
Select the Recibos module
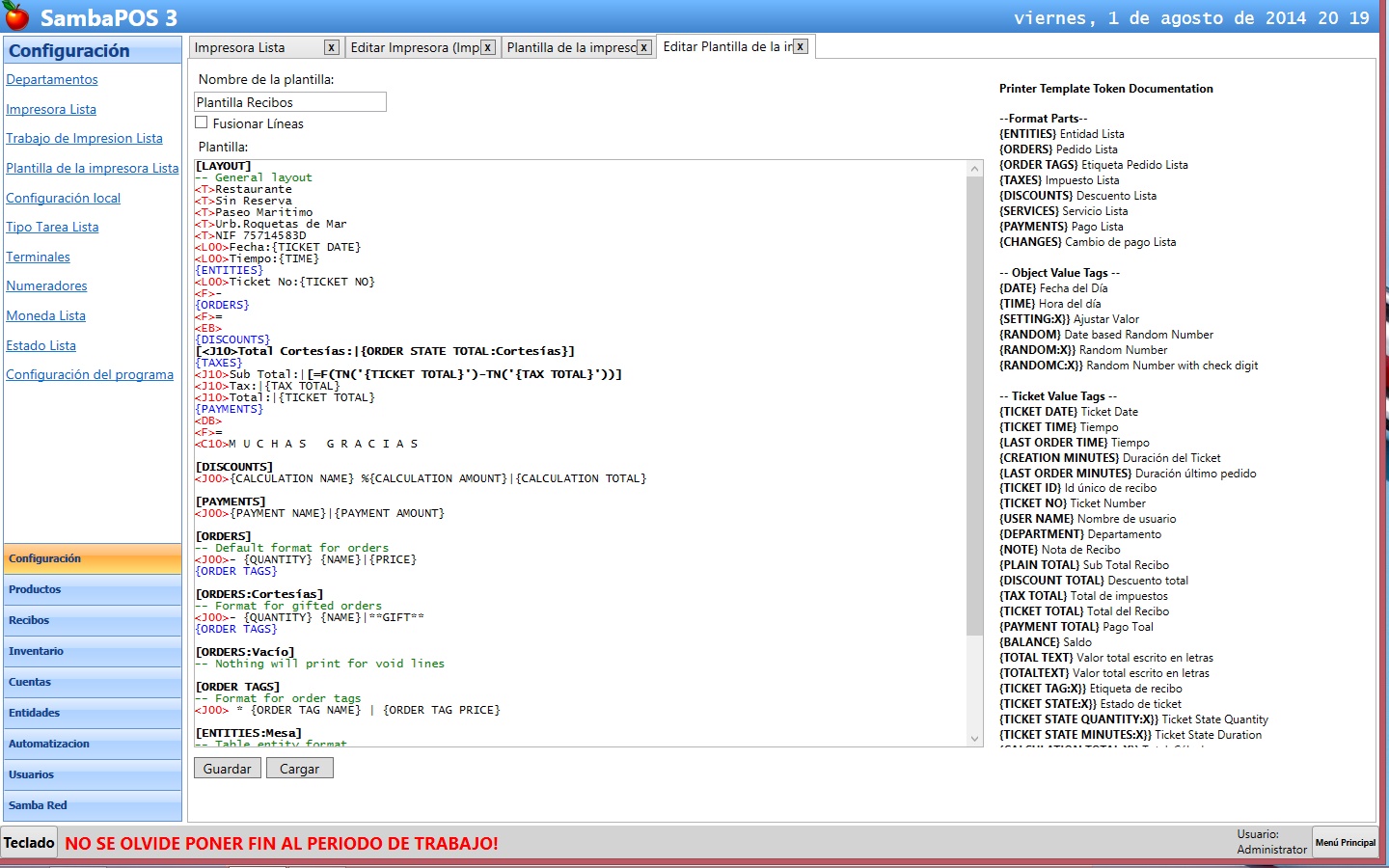93,620
